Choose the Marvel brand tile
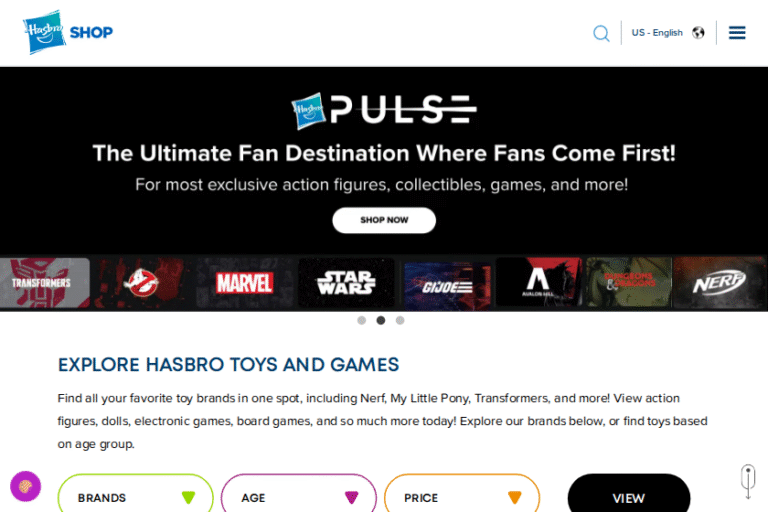 pyautogui.click(x=244, y=283)
